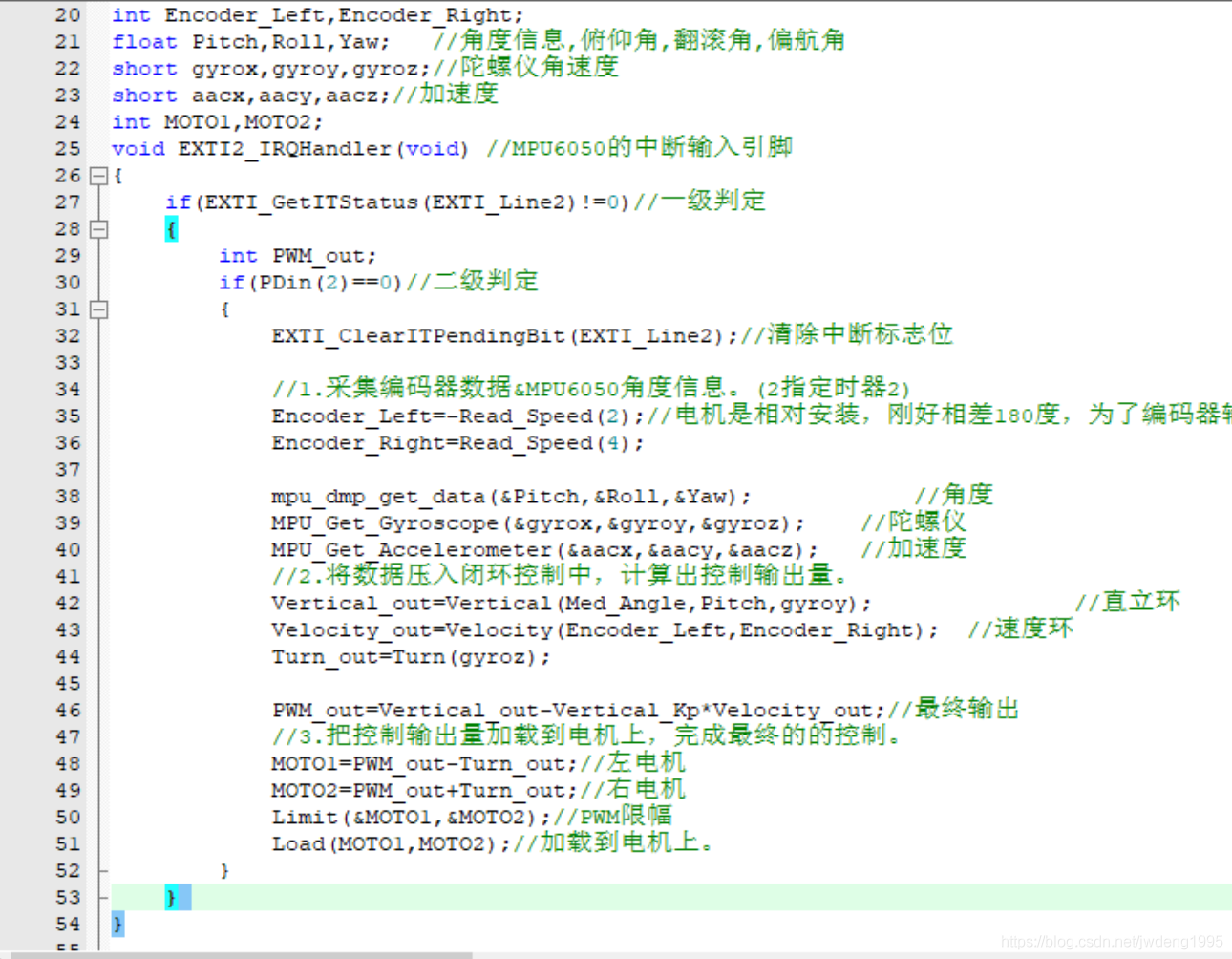1232x959 pixels.
Task: Click the 'mpu_dmp_get_data' call
Action: point(378,498)
